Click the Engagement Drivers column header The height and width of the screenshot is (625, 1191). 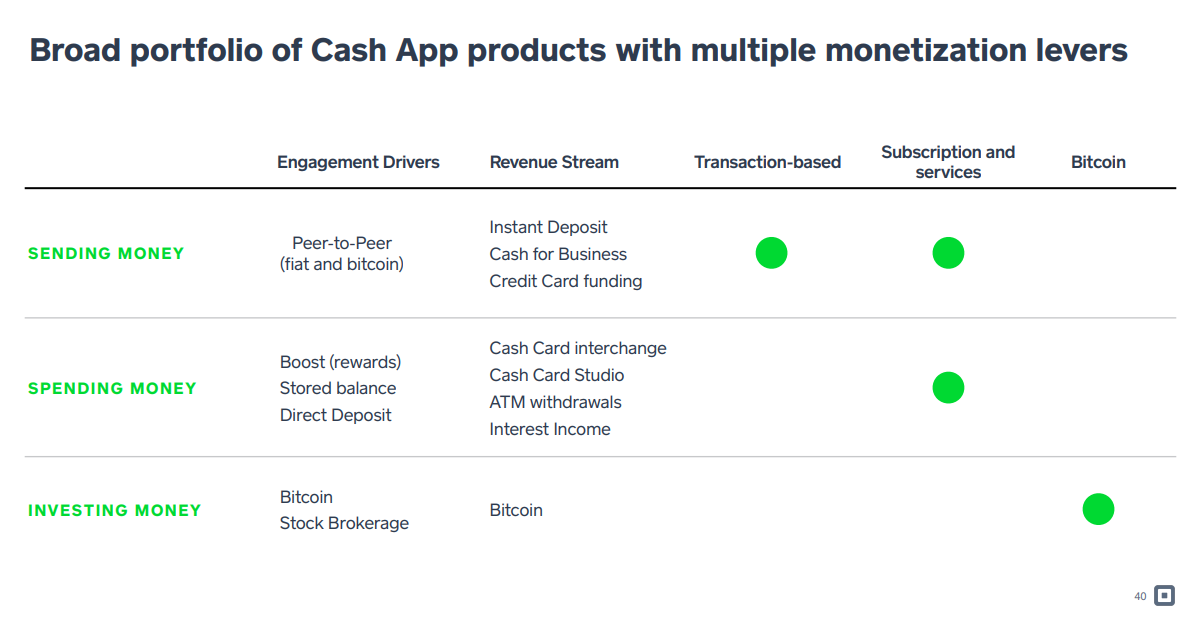tap(358, 163)
